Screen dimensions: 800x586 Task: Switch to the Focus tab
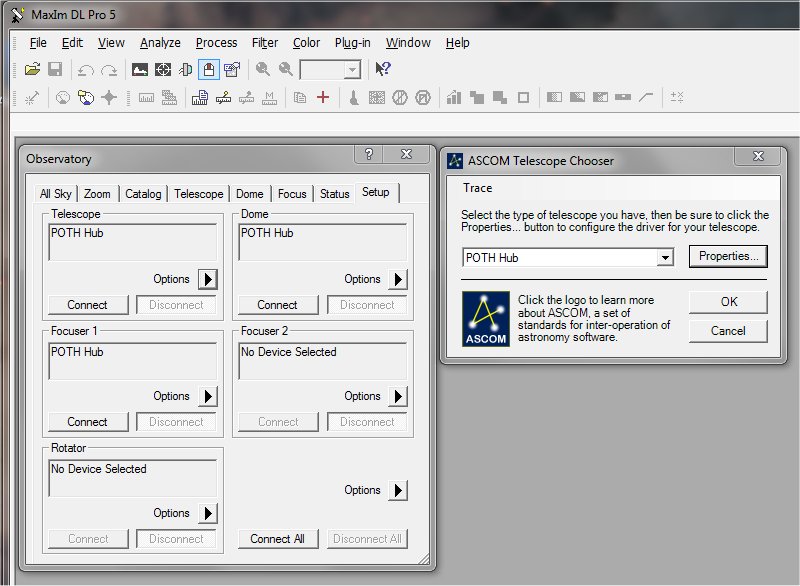[x=292, y=194]
